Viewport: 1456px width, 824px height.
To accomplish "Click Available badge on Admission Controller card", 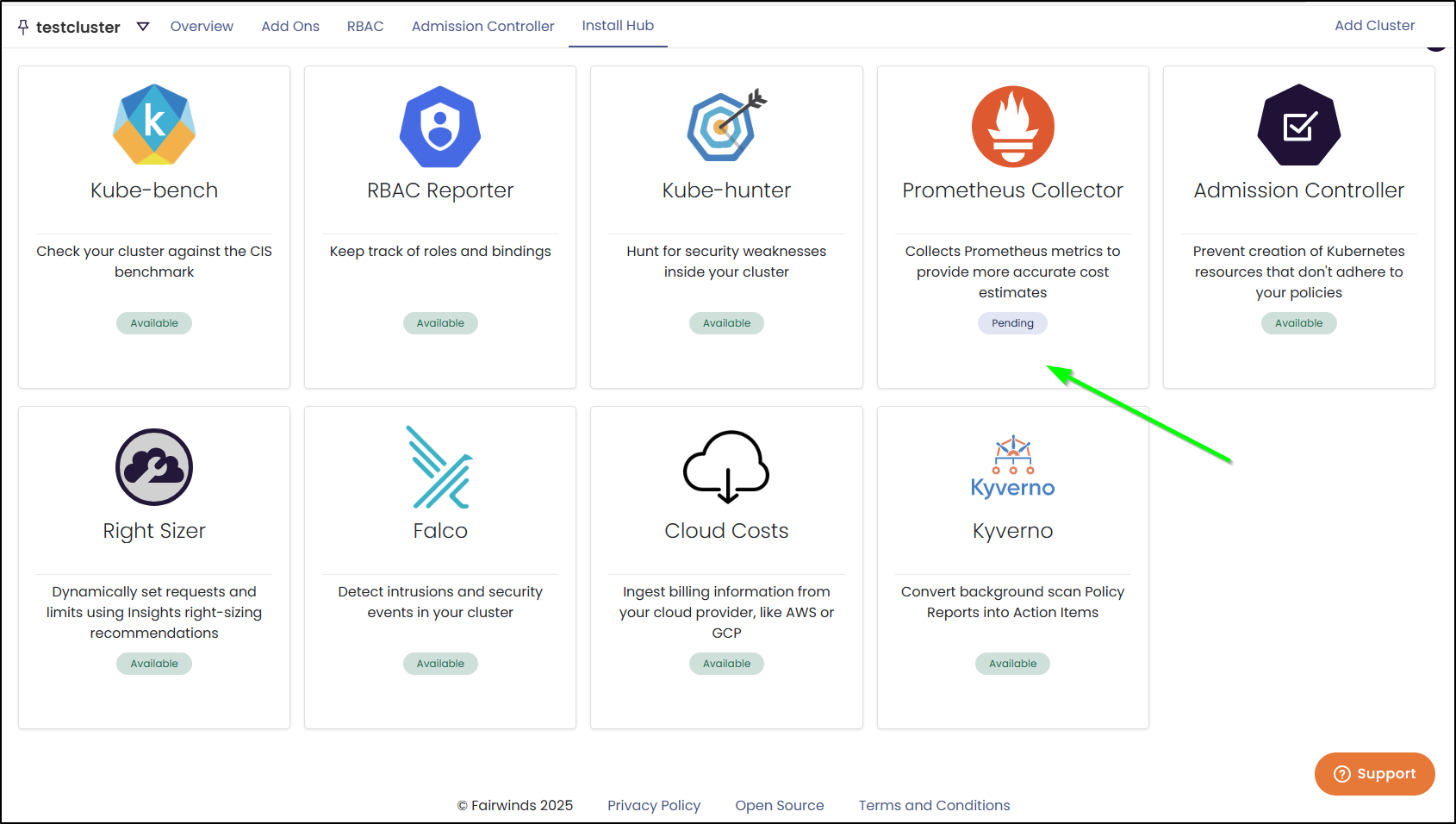I will (1298, 323).
